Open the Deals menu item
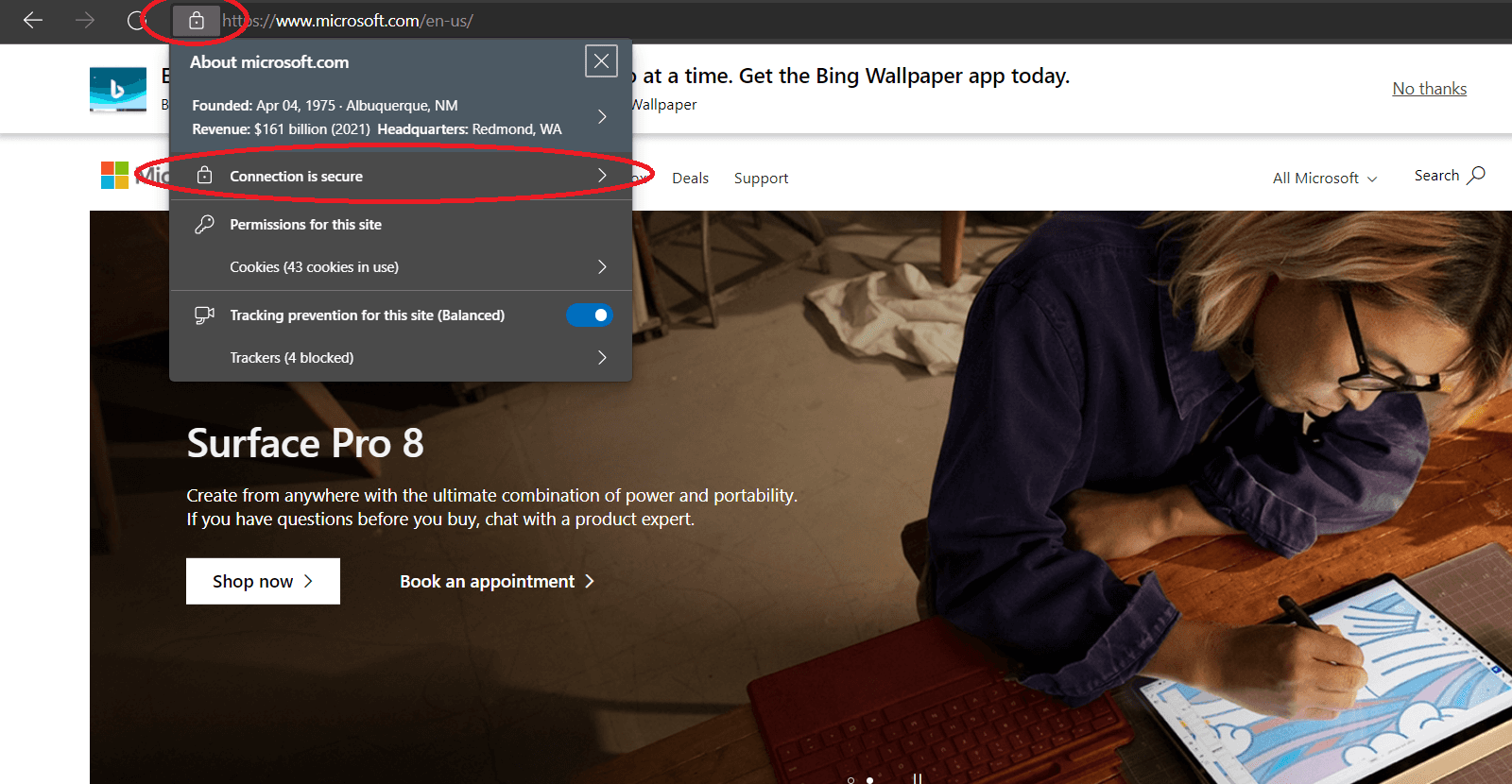The image size is (1512, 784). coord(690,179)
